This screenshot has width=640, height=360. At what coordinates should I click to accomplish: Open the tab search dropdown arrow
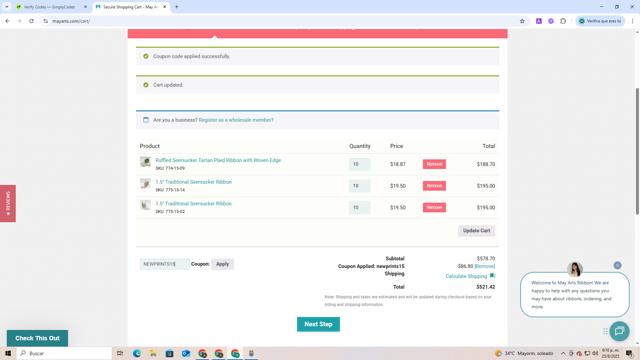pyautogui.click(x=7, y=7)
